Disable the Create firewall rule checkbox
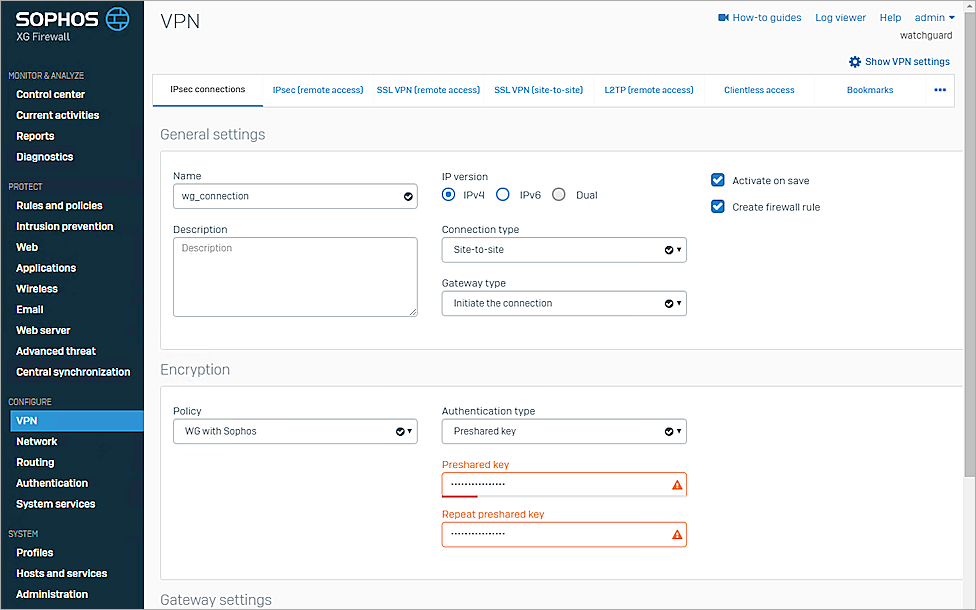 (717, 206)
